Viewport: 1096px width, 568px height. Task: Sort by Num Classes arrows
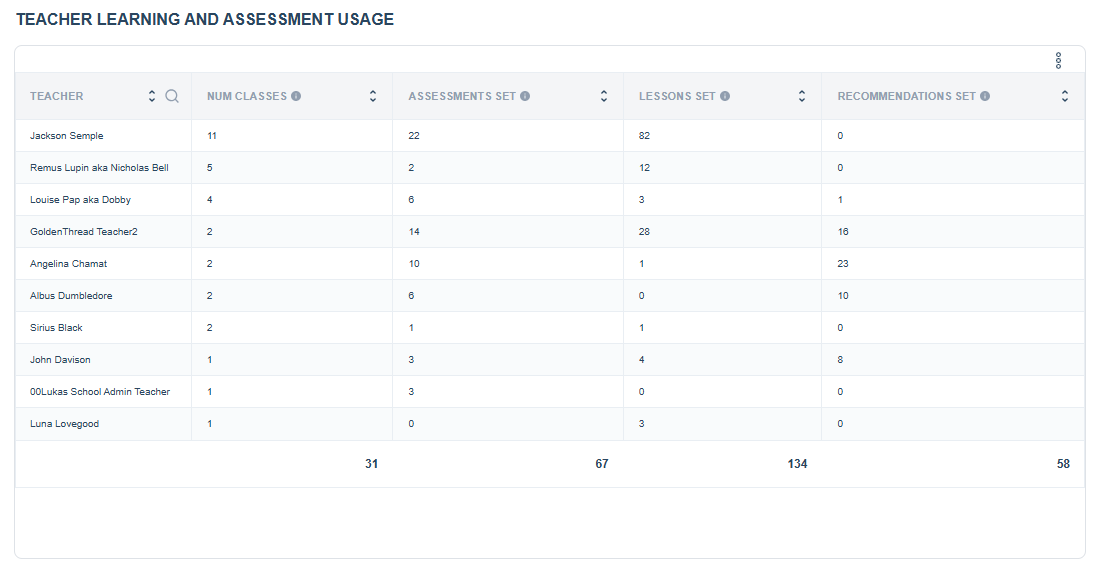tap(373, 96)
